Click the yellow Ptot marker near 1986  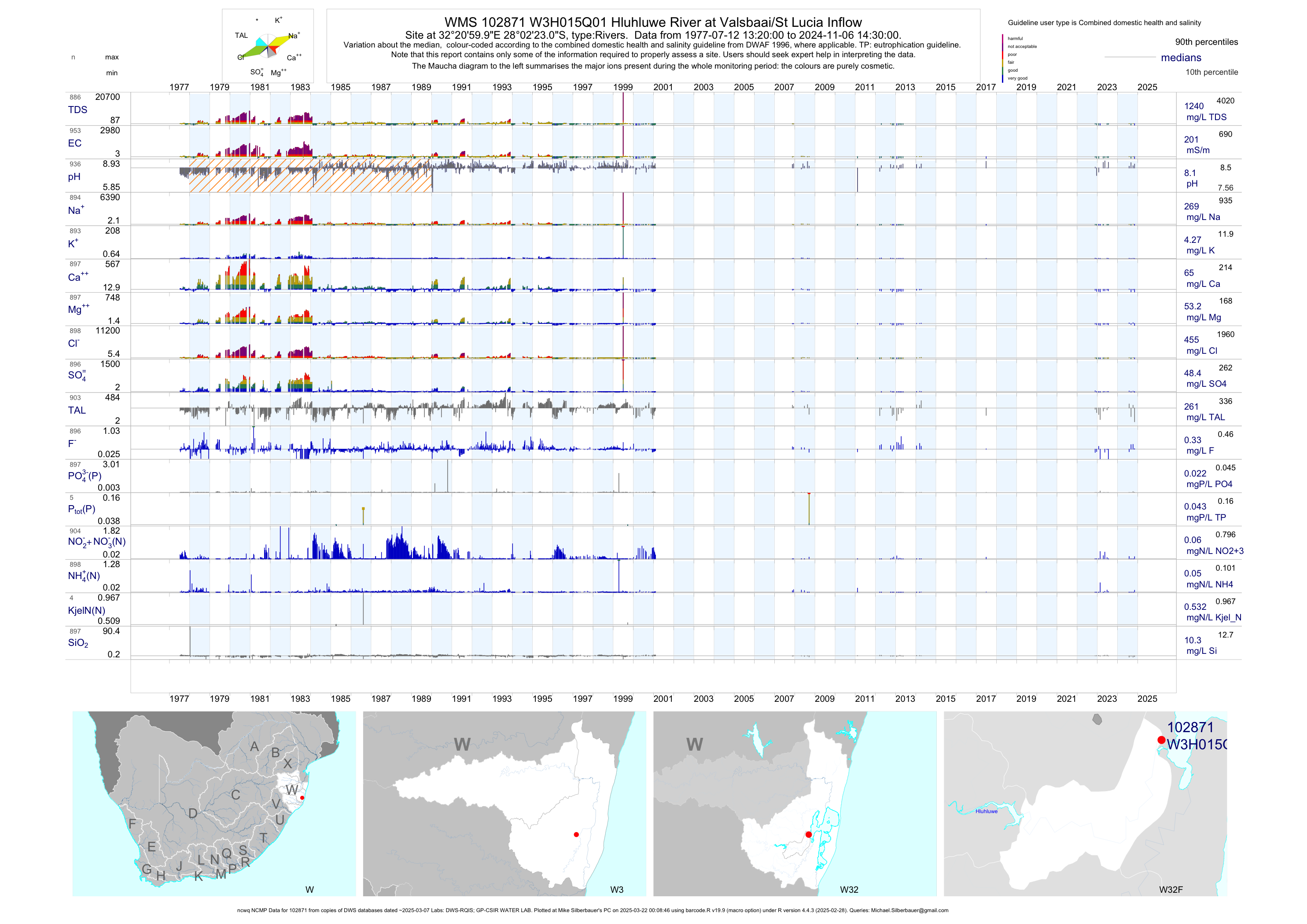coord(363,509)
